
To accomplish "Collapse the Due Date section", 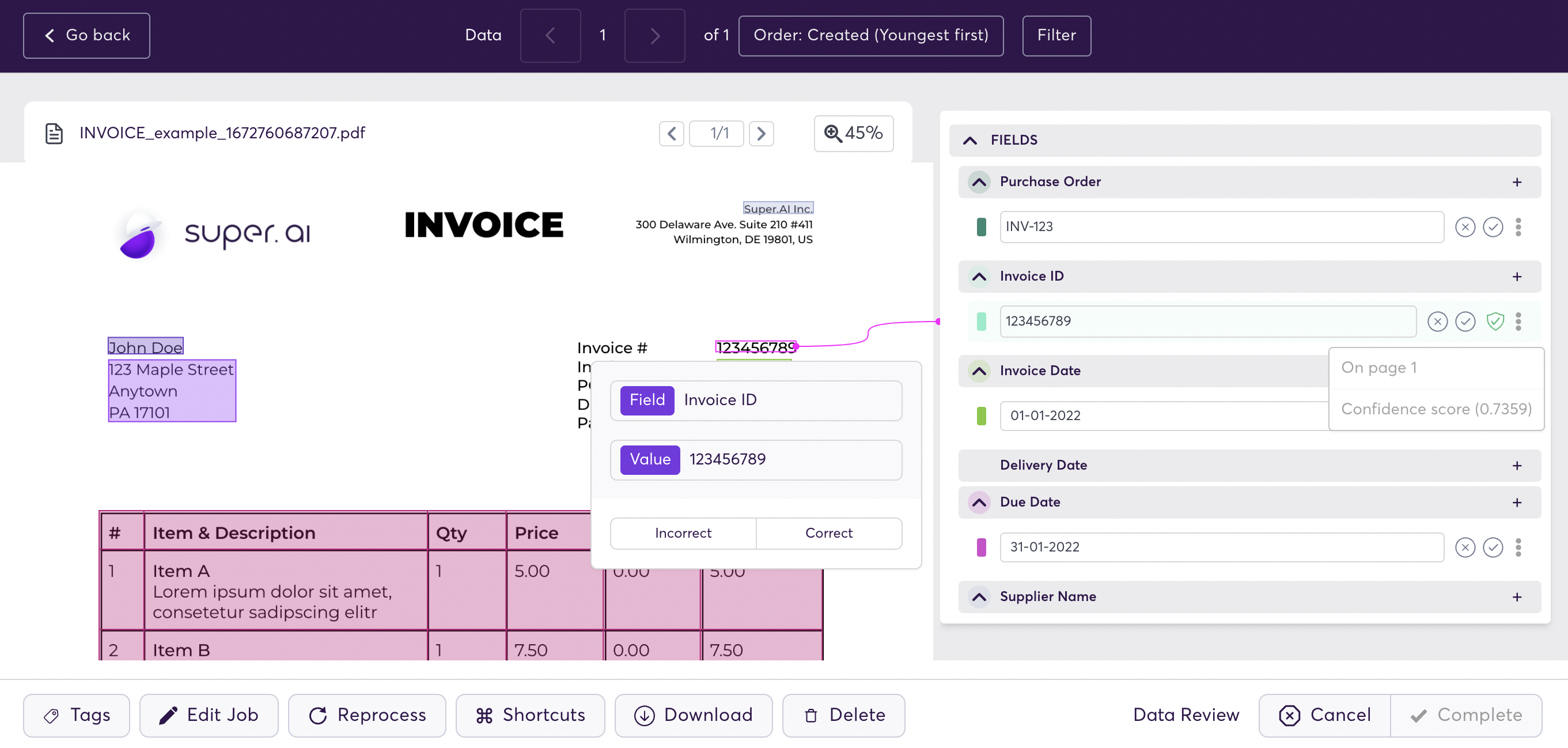I will [979, 503].
